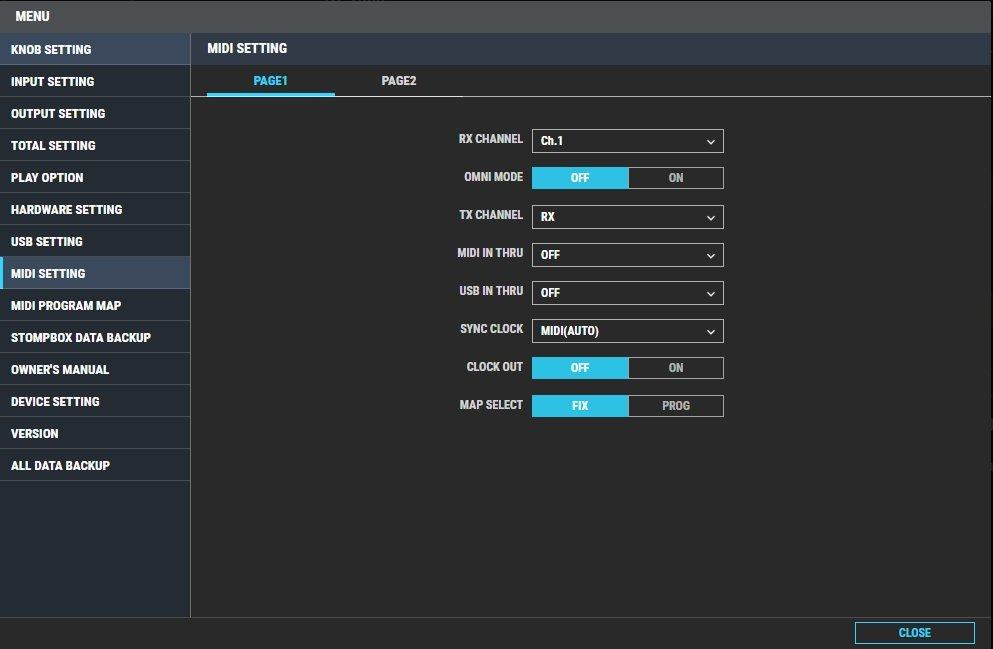The width and height of the screenshot is (993, 649).
Task: Select ALL DATA BACKUP in sidebar
Action: coord(95,465)
